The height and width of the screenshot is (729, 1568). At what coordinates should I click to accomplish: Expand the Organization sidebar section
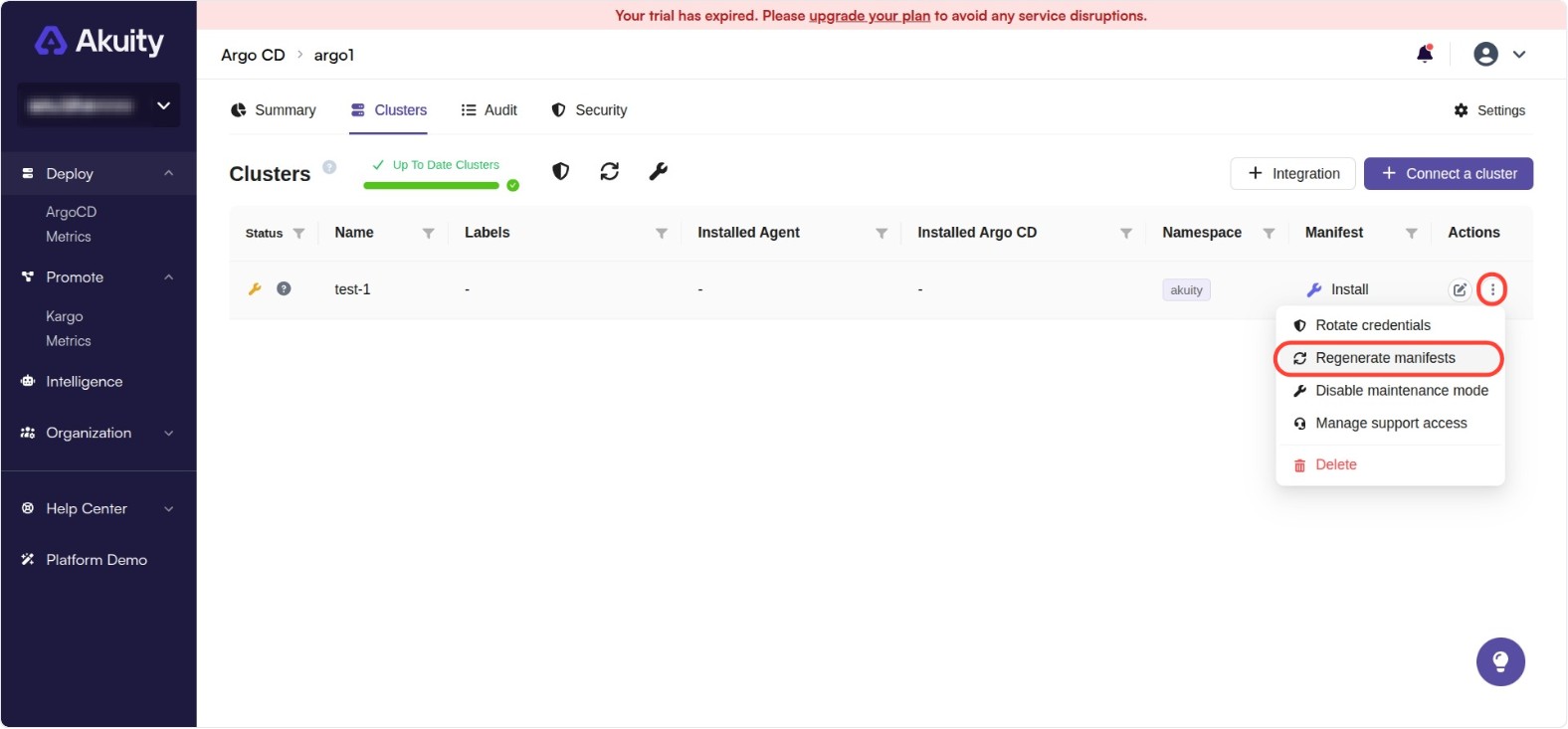[168, 434]
